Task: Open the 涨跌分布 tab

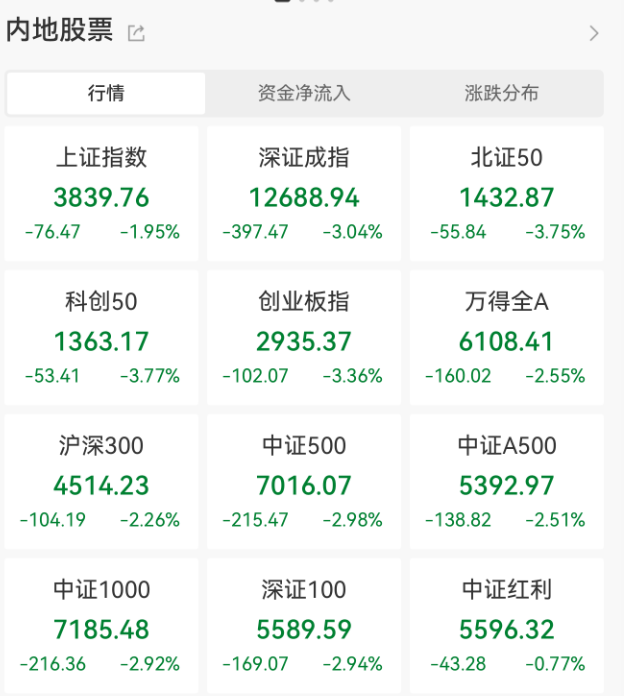Action: pos(502,93)
